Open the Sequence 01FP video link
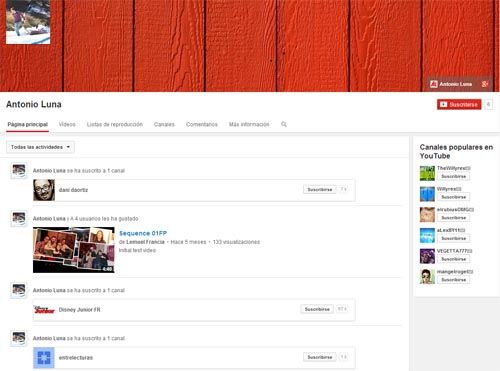 click(143, 233)
